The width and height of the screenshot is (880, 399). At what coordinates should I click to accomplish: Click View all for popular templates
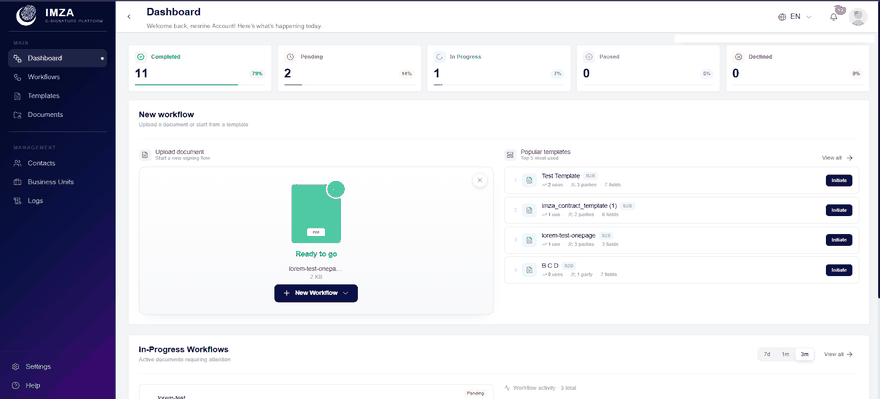coord(837,158)
